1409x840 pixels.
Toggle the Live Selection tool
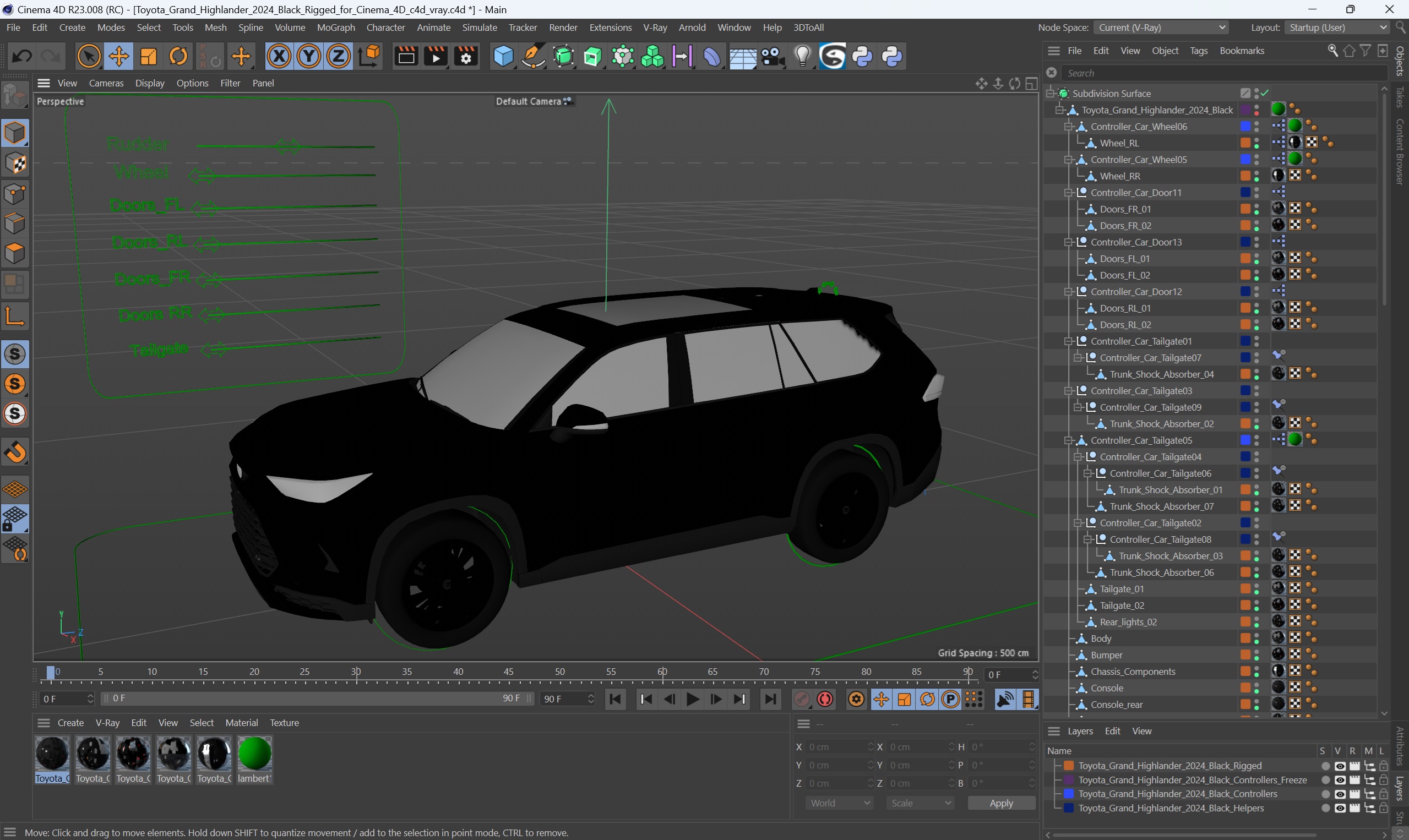88,56
